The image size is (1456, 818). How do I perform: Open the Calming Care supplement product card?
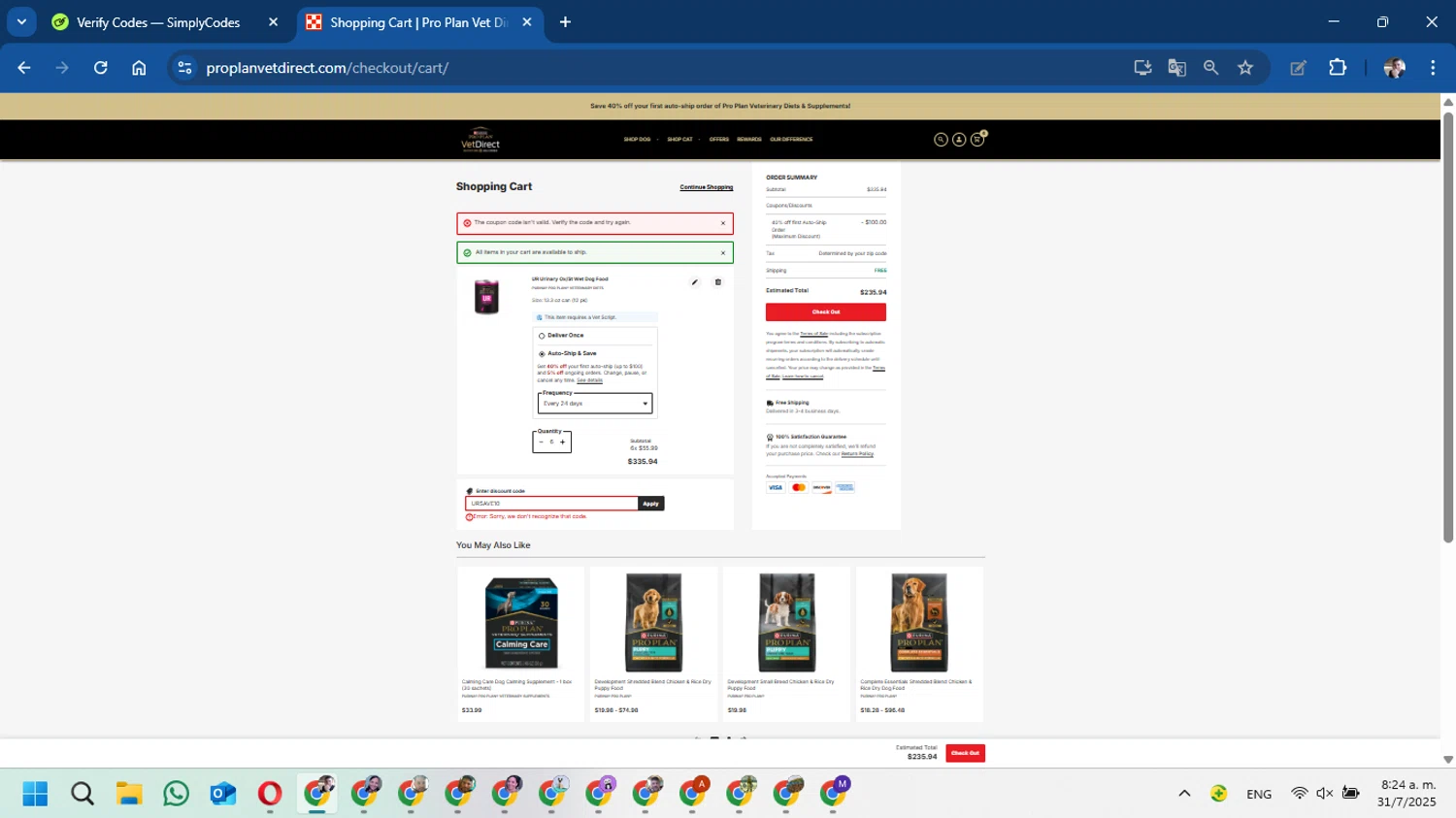(521, 644)
